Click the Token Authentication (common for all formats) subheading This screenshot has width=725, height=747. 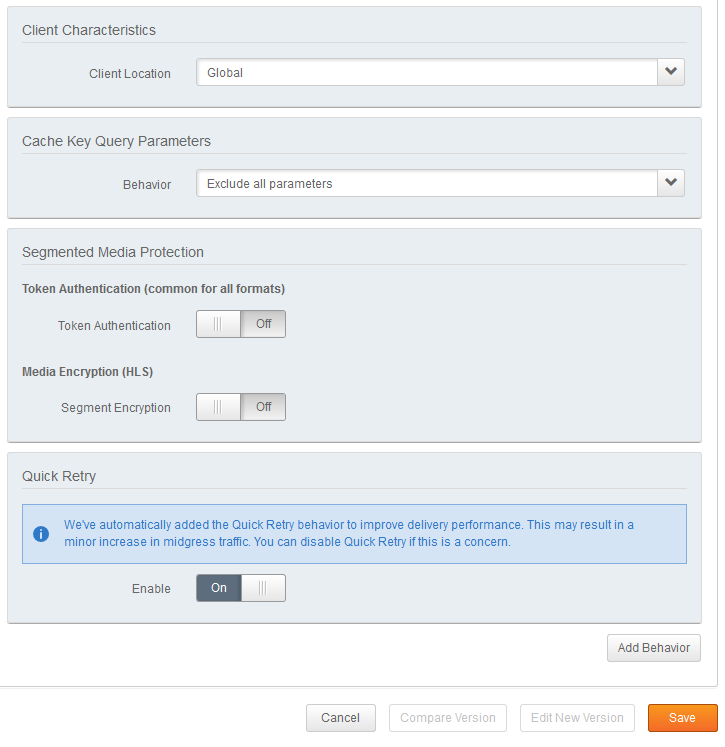pyautogui.click(x=153, y=289)
